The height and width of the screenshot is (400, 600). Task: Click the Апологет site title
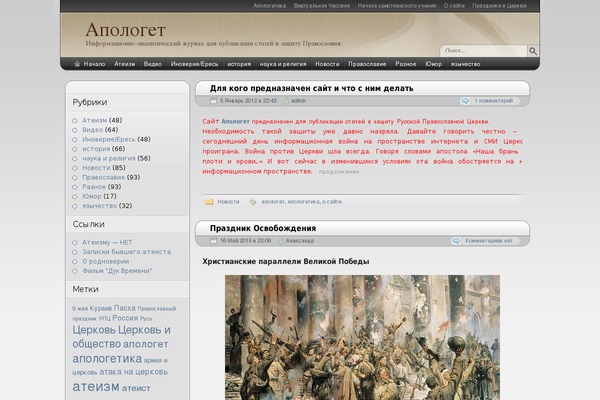click(x=126, y=30)
